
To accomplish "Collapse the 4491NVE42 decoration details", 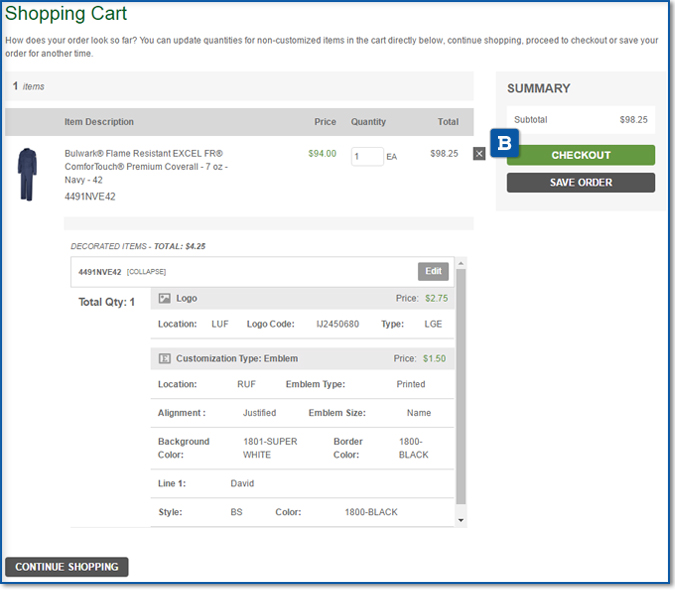I will (146, 272).
